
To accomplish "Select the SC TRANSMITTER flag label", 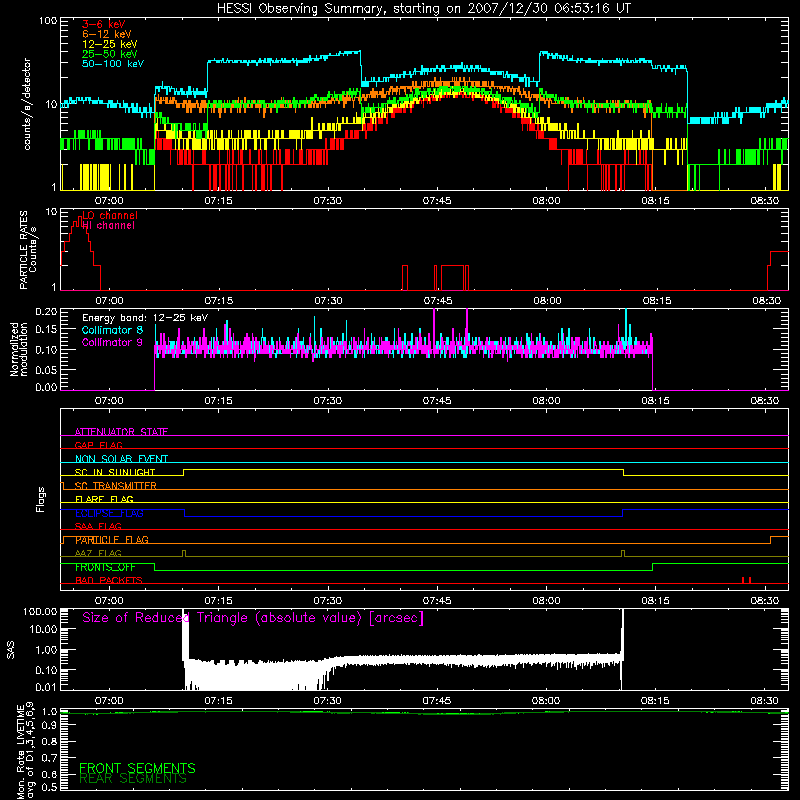I will point(116,485).
